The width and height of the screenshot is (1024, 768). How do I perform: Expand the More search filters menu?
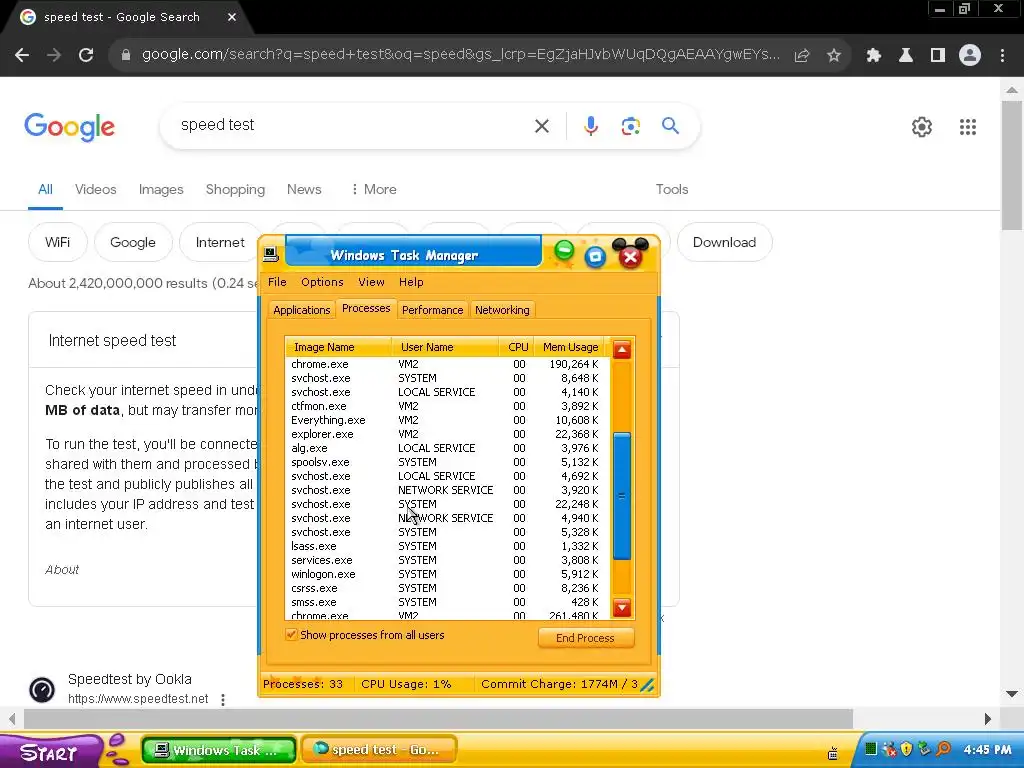pos(374,189)
